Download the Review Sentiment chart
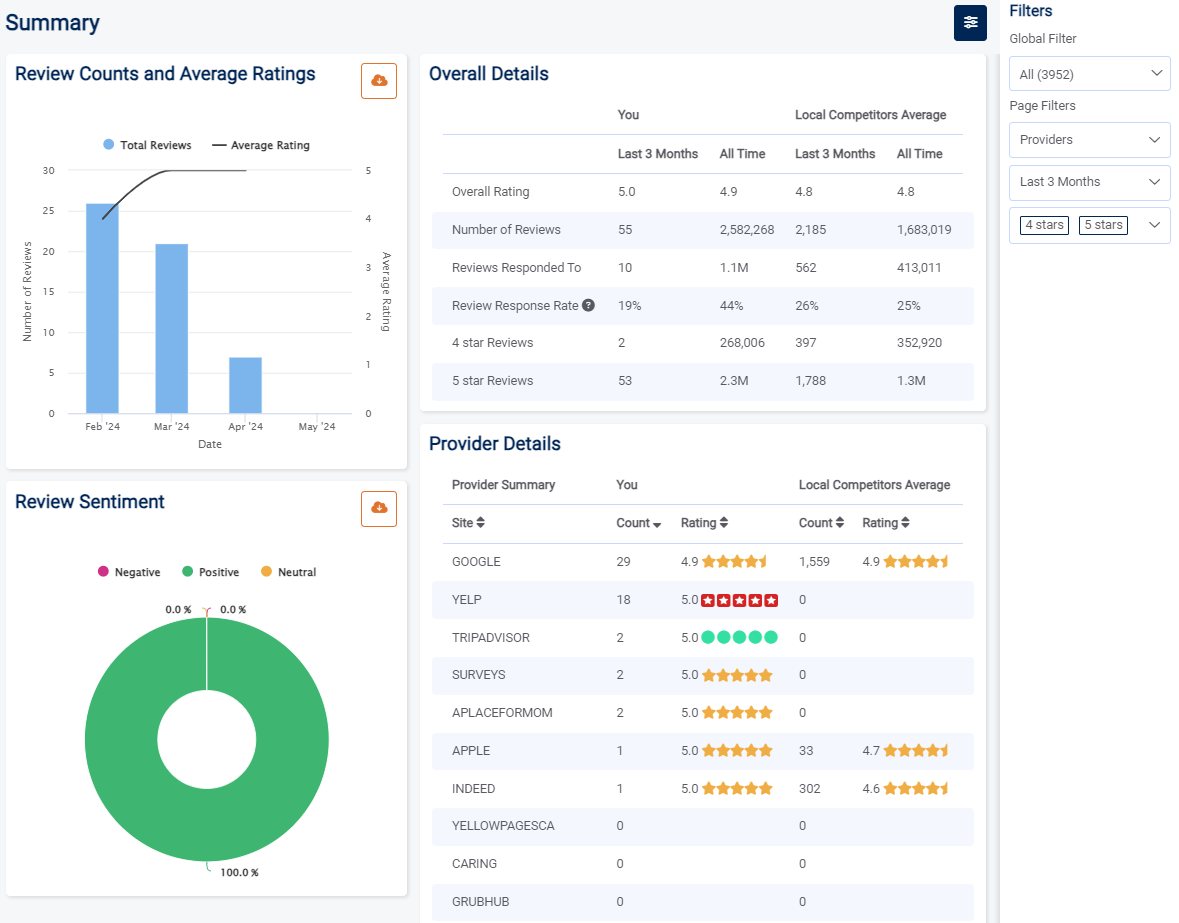This screenshot has width=1179, height=923. point(379,509)
